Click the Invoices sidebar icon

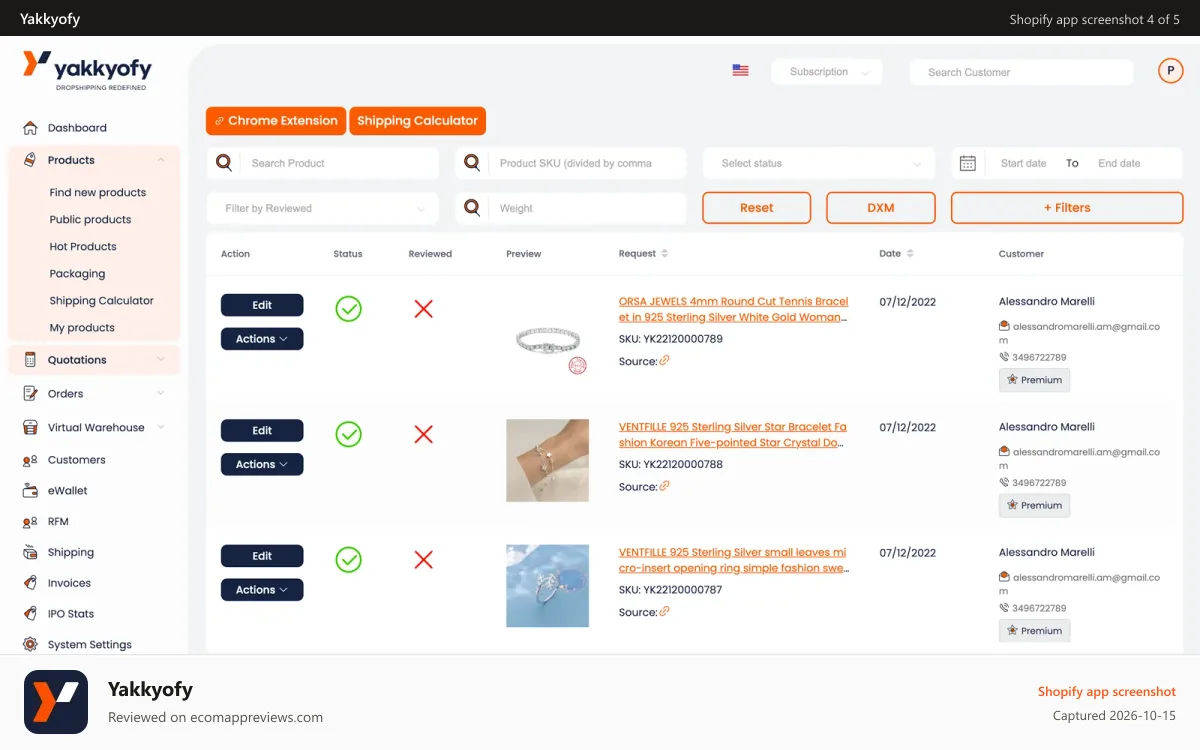point(29,583)
